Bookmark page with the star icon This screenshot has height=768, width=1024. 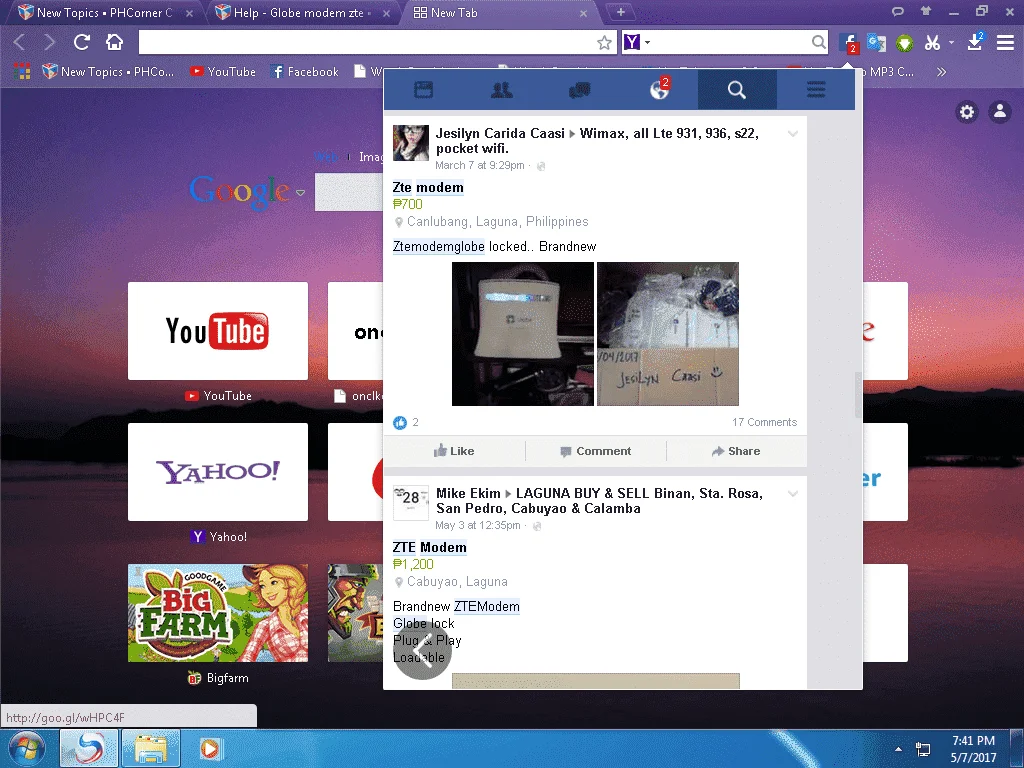pos(604,43)
